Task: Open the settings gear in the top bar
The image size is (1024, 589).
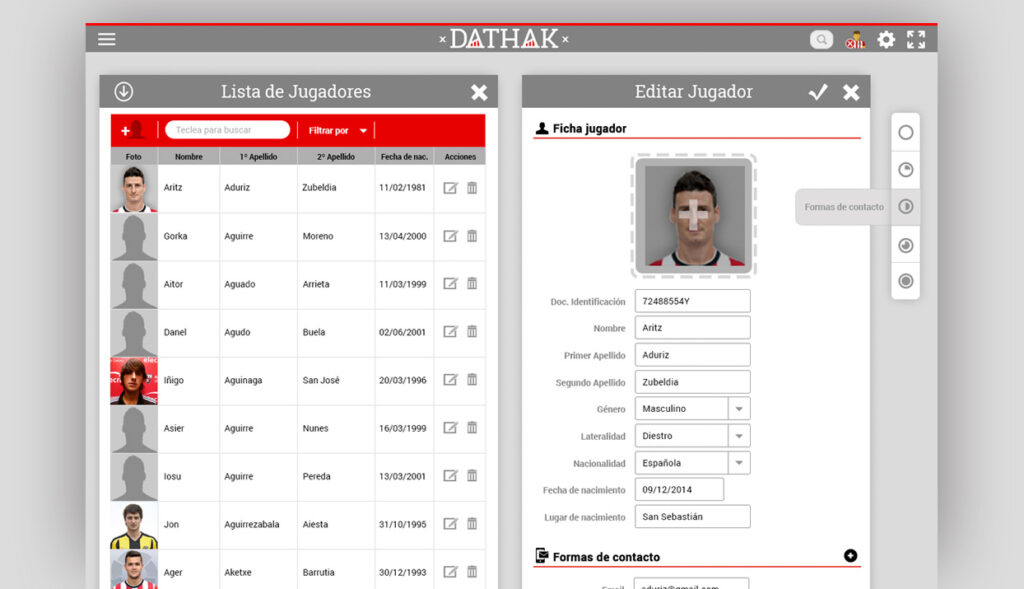Action: point(886,40)
